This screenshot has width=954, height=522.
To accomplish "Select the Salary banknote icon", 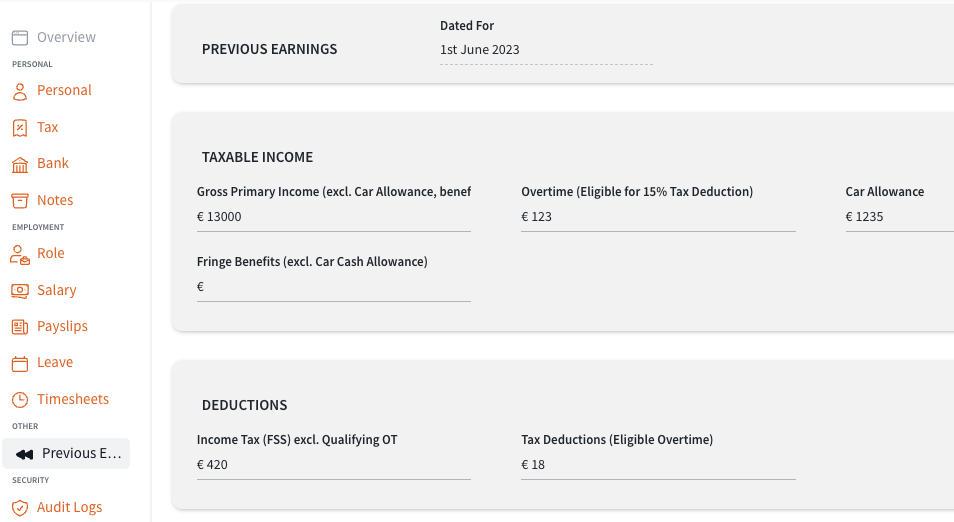I will click(x=20, y=291).
